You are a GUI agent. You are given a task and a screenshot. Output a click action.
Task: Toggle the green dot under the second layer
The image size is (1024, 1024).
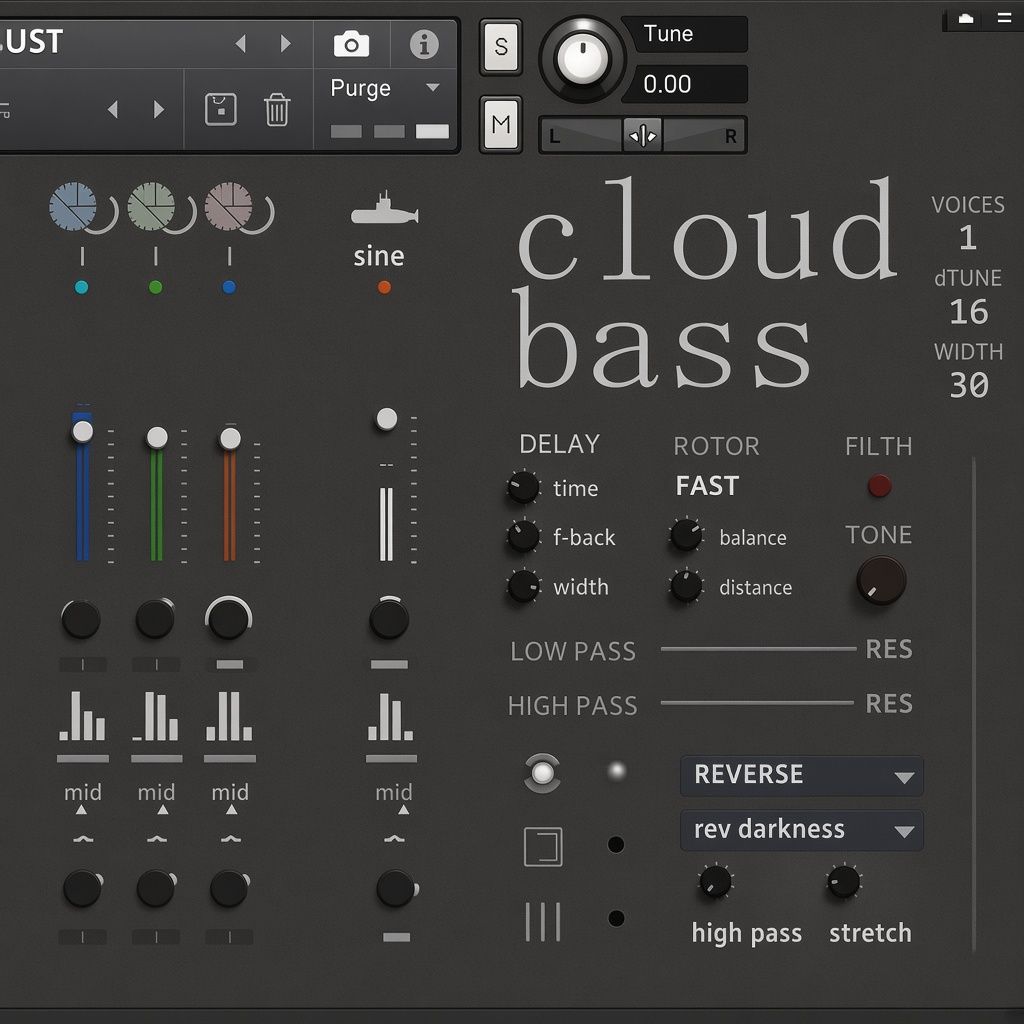(155, 287)
